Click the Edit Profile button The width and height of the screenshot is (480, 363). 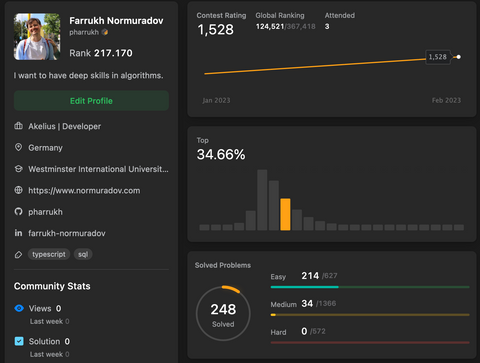coord(91,101)
